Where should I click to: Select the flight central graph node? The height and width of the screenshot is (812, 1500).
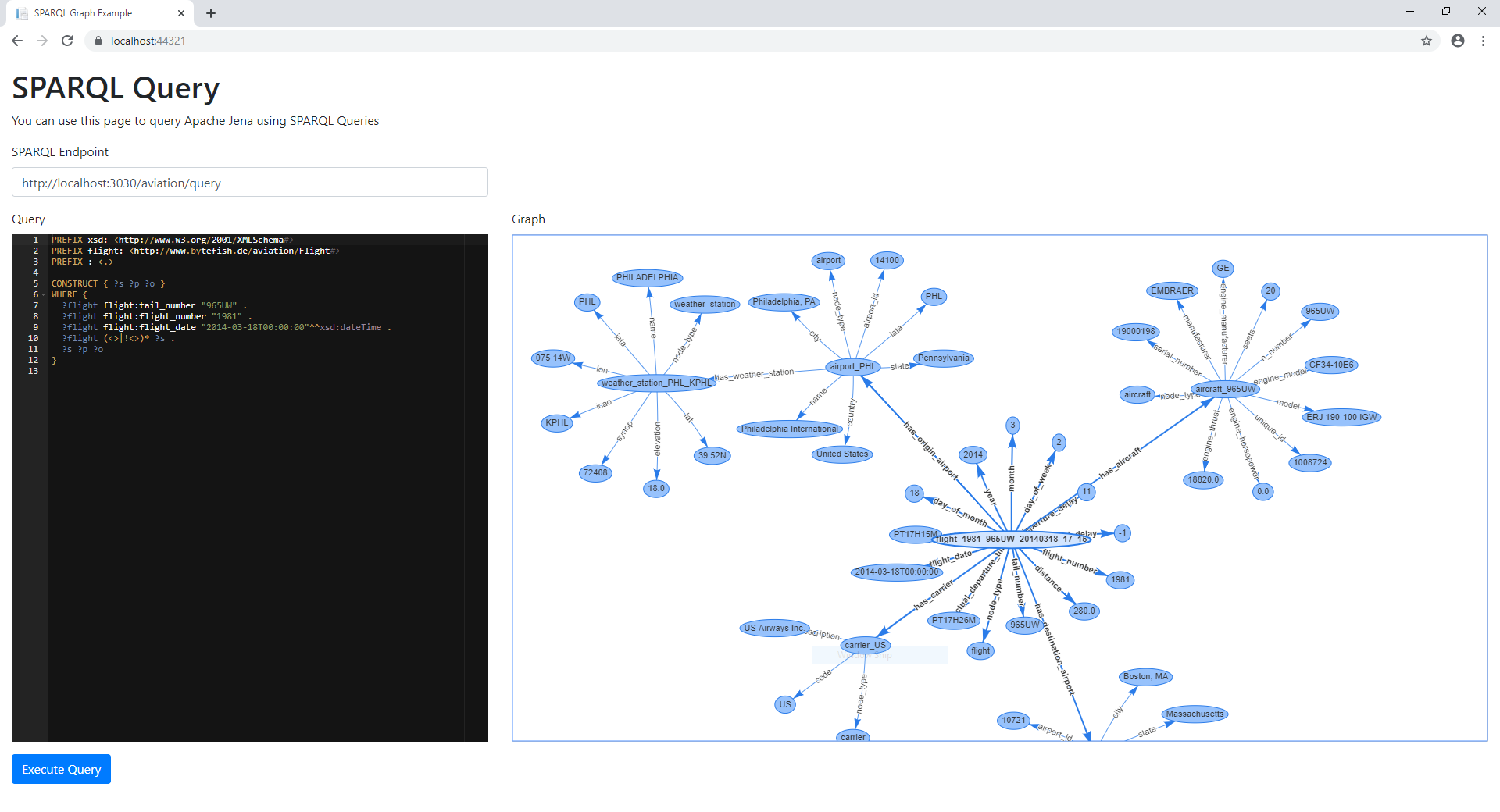1011,539
